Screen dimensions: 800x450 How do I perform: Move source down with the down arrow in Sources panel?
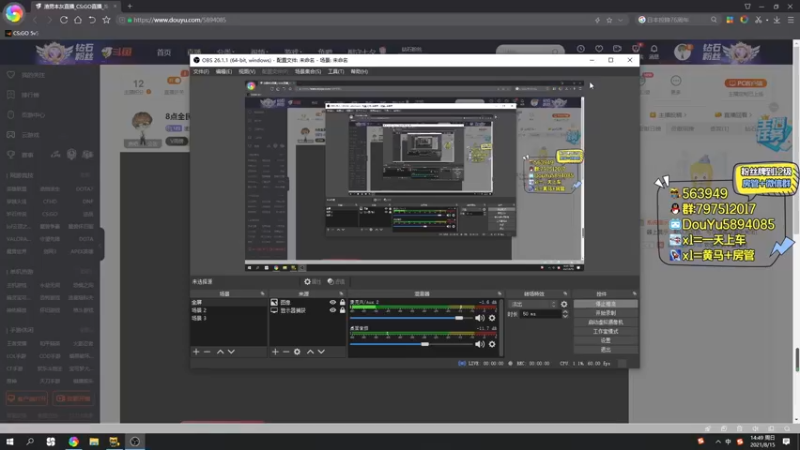(x=321, y=352)
